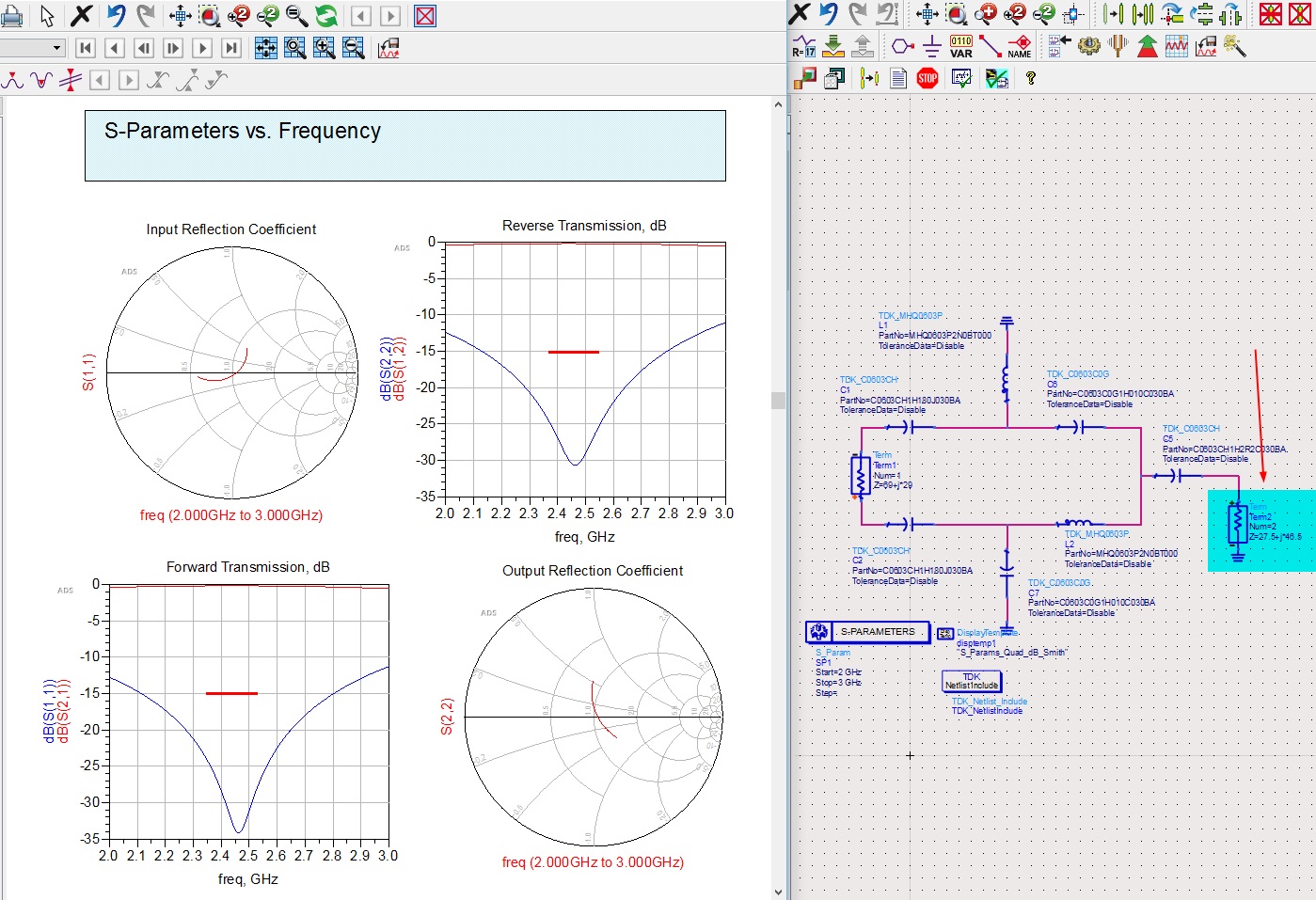This screenshot has height=900, width=1316.
Task: Click the red STOP sign icon
Action: click(928, 78)
